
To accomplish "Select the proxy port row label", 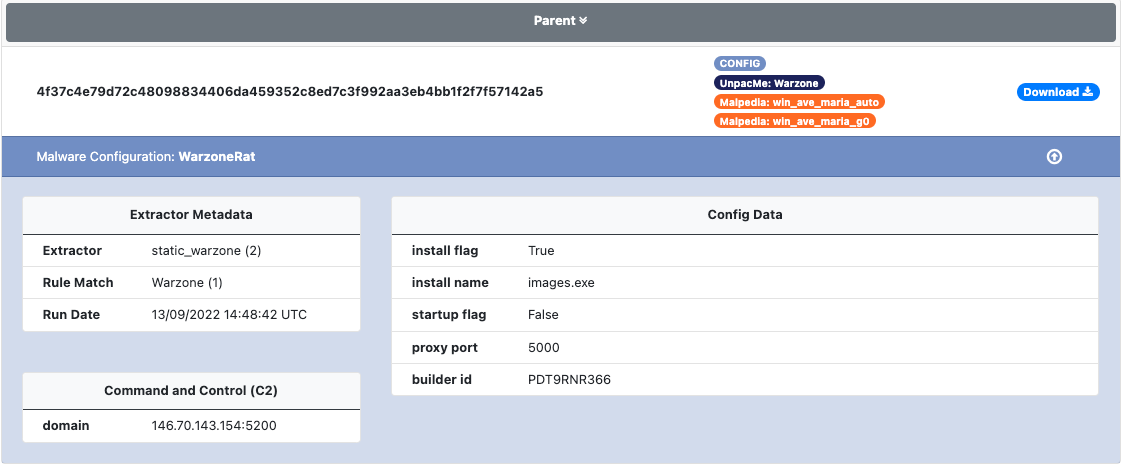I will (444, 348).
